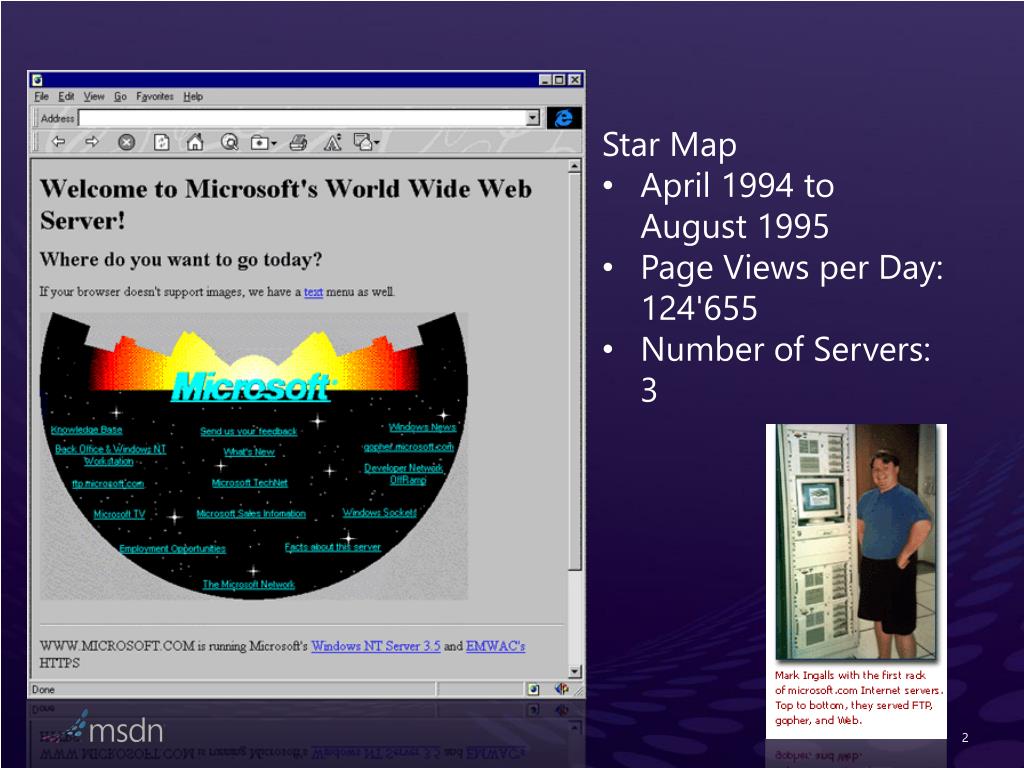Click the Mark Ingalls server rack photo
Screen dimensions: 1024x768
click(x=856, y=542)
